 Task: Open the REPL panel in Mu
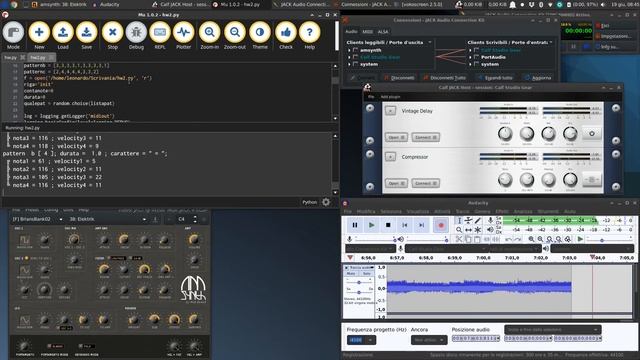tap(160, 33)
